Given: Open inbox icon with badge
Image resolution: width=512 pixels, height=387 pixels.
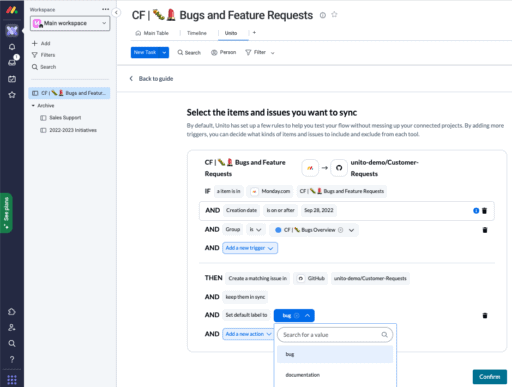Looking at the screenshot, I should click(x=12, y=62).
